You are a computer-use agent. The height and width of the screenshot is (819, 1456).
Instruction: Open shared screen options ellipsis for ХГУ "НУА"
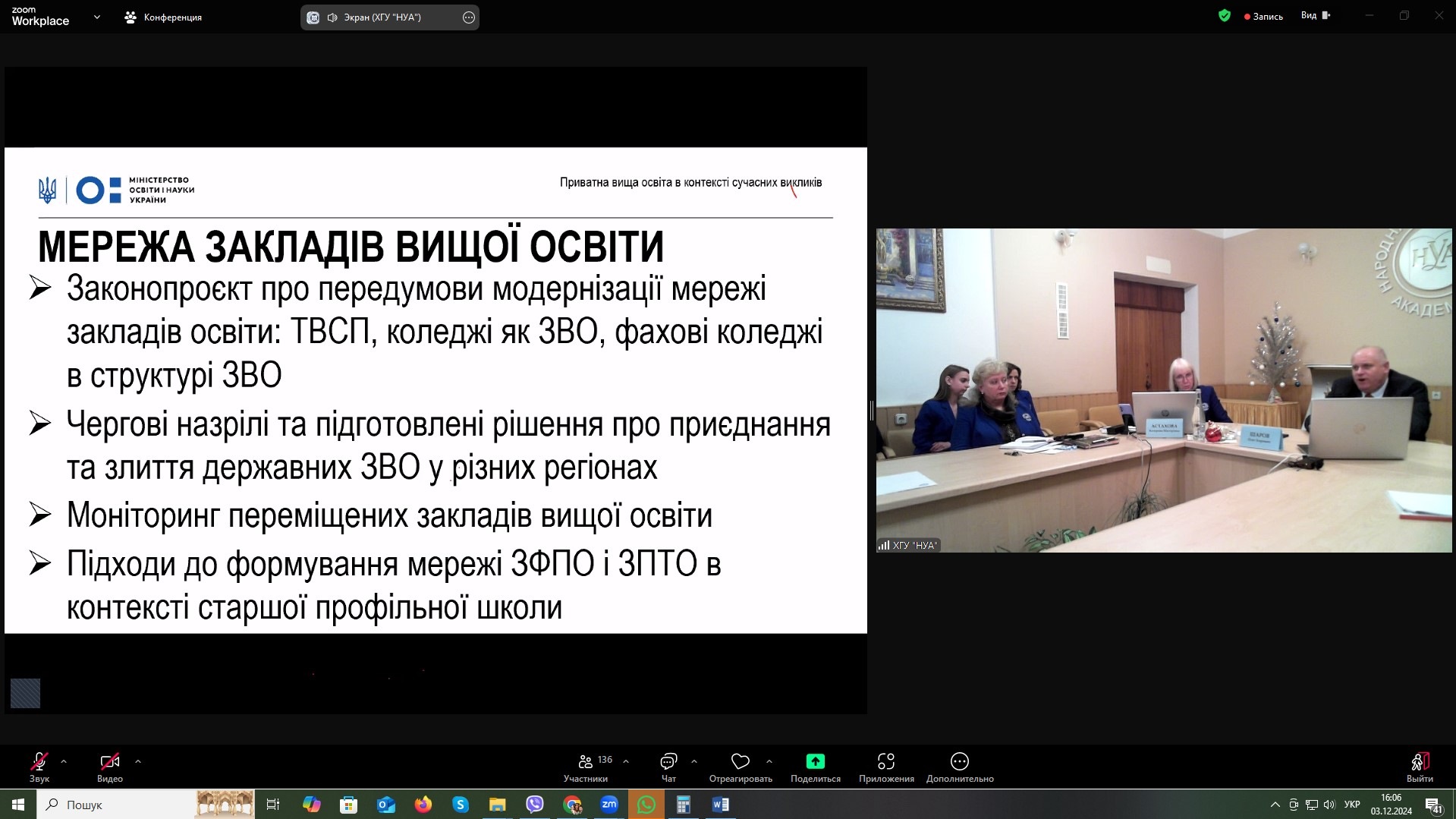click(x=469, y=17)
